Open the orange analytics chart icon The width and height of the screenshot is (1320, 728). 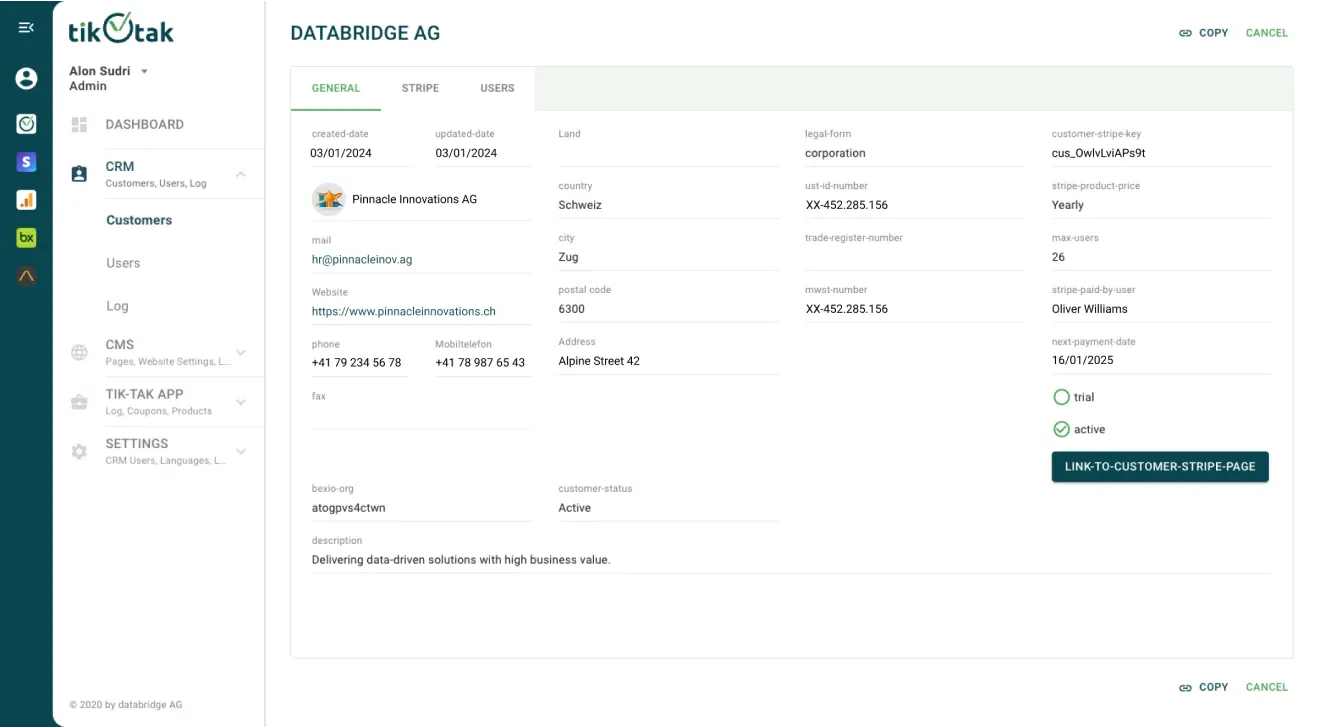(26, 199)
